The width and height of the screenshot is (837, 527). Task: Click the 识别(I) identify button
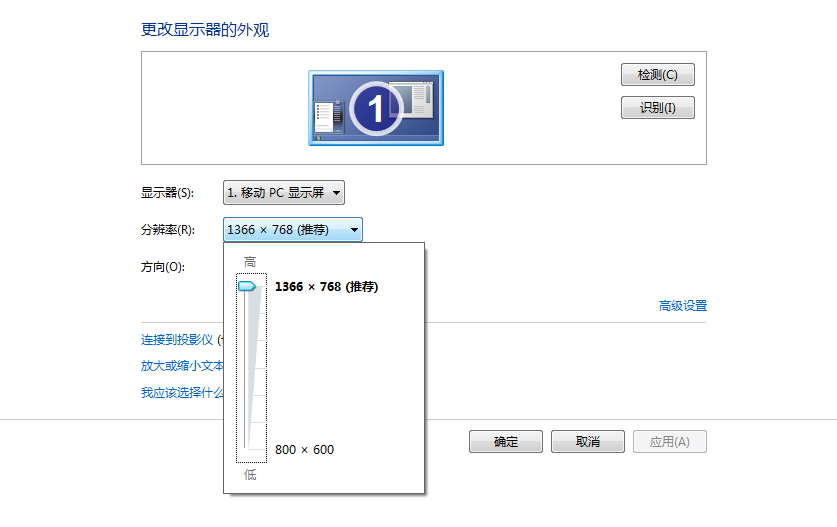pyautogui.click(x=658, y=108)
